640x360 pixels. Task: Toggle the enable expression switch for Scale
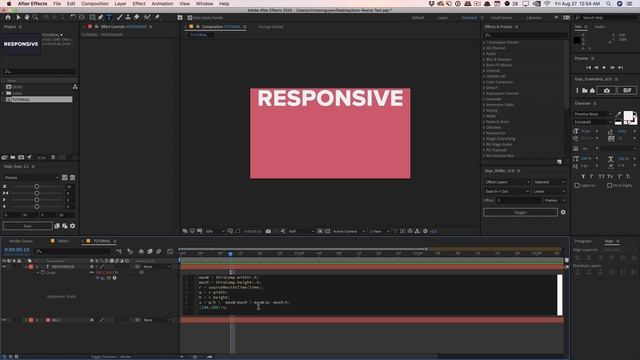click(x=98, y=278)
